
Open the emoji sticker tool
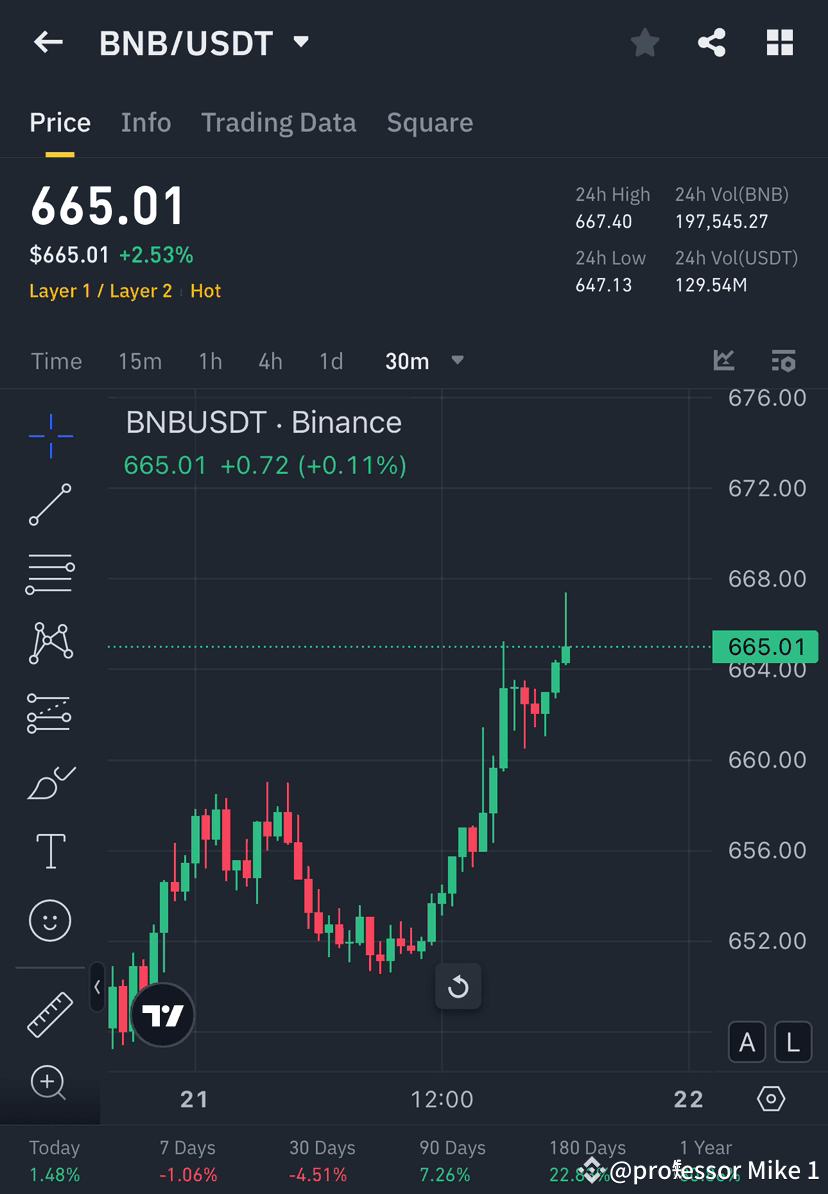tap(50, 920)
